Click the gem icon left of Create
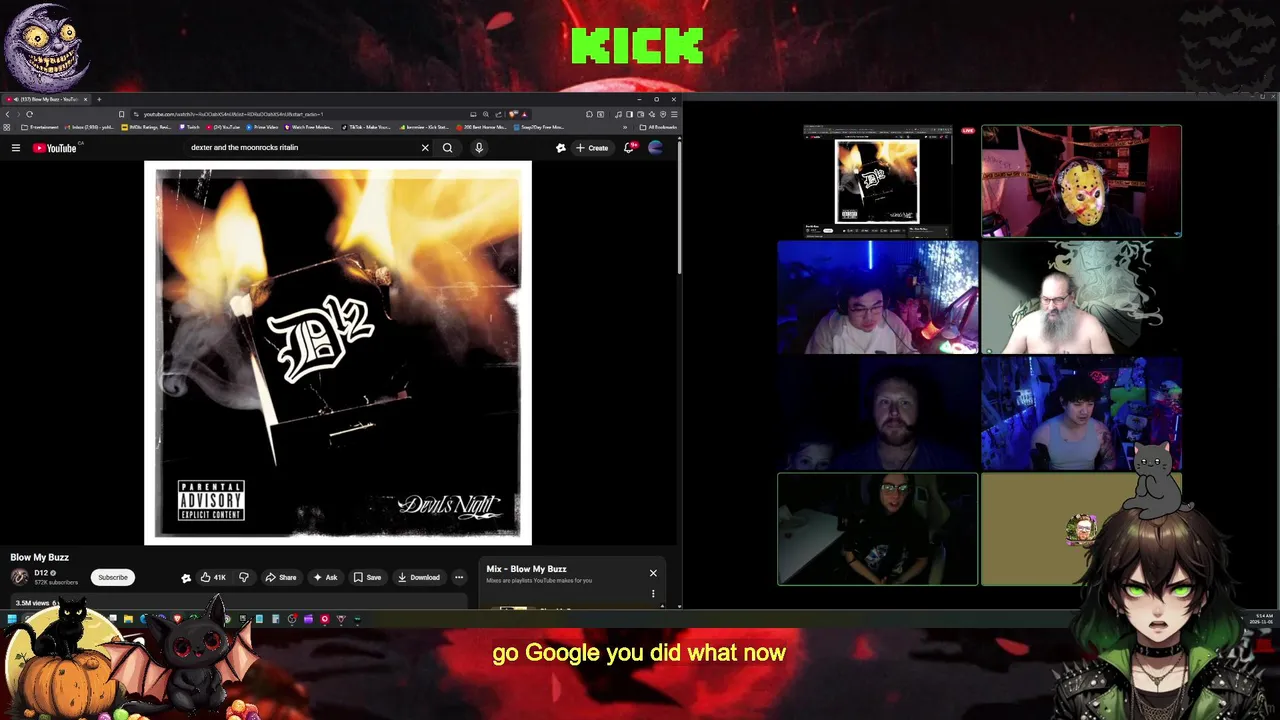 pyautogui.click(x=561, y=148)
